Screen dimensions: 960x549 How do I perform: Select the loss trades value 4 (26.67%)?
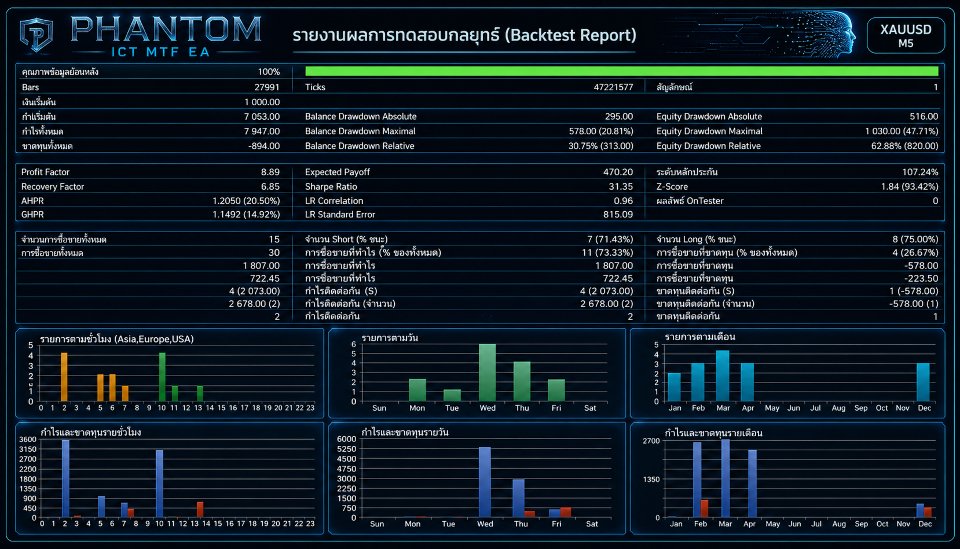tap(915, 252)
